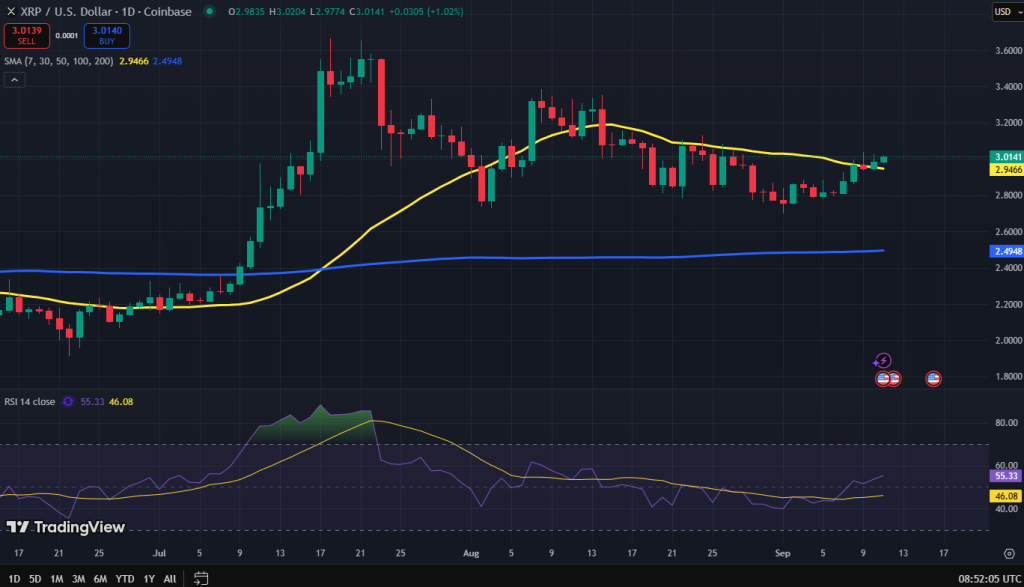Click the rightmost US flag event marker
Image resolution: width=1024 pixels, height=587 pixels.
[933, 379]
